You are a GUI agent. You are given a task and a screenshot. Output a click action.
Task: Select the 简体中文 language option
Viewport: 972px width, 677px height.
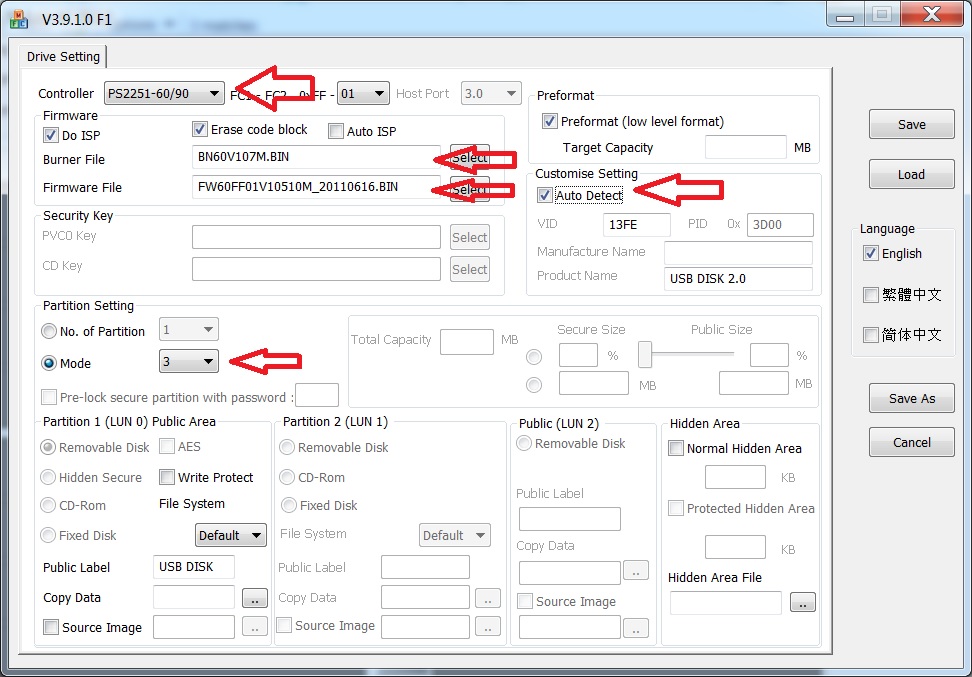(x=869, y=335)
